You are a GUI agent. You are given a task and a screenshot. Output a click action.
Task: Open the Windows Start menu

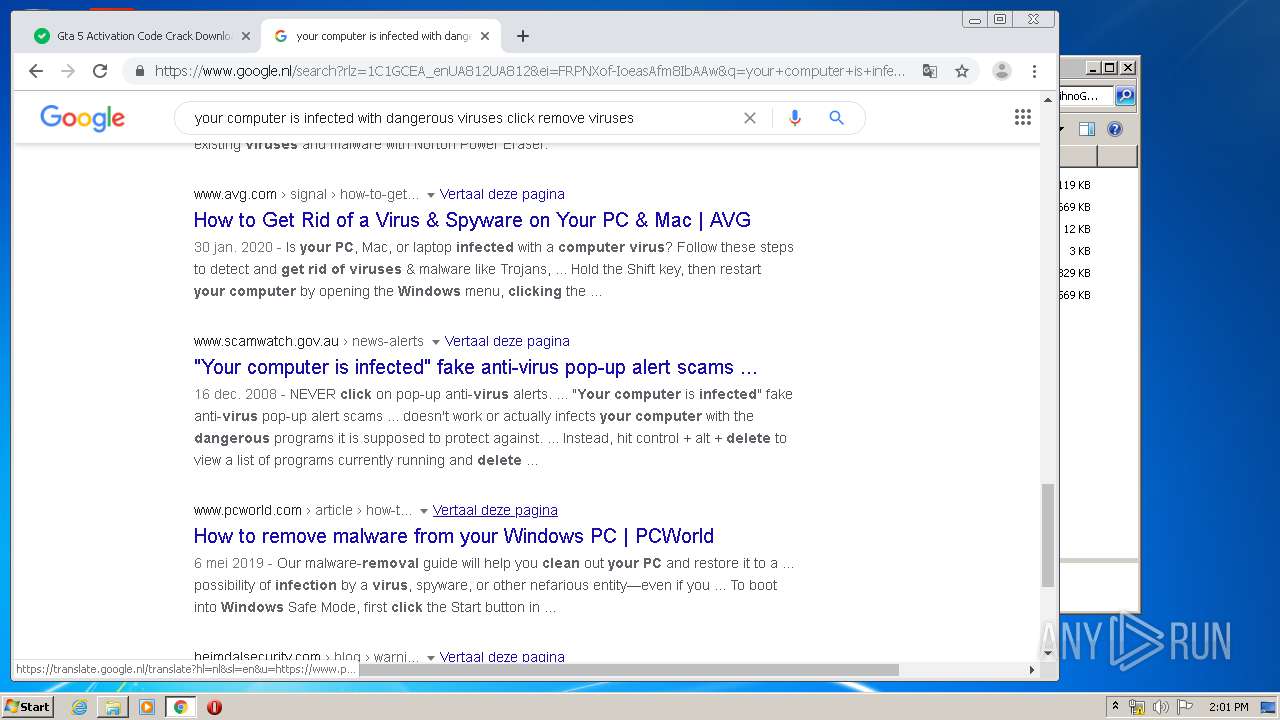pyautogui.click(x=27, y=707)
